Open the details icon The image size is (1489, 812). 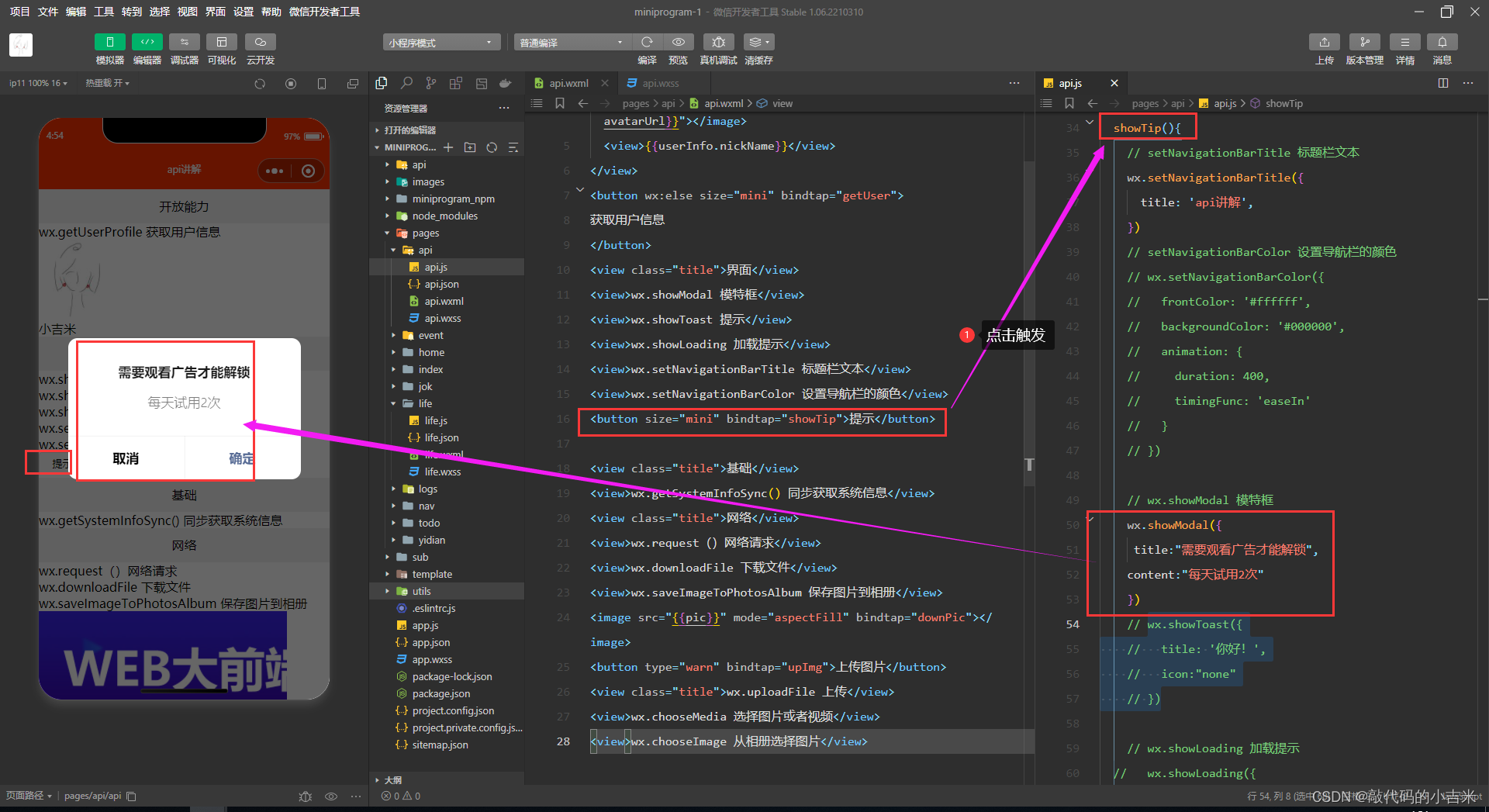[1405, 42]
